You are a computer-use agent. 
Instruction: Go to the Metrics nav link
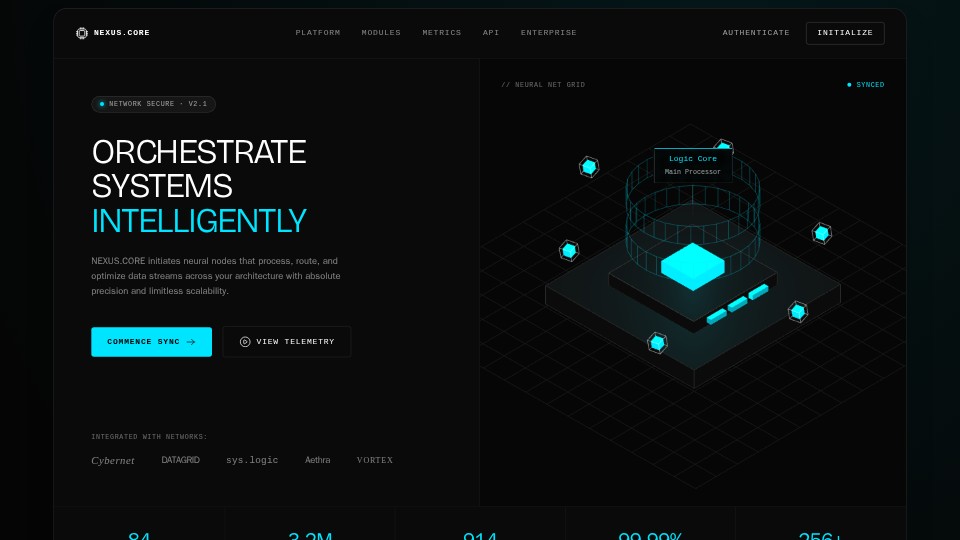tap(442, 33)
